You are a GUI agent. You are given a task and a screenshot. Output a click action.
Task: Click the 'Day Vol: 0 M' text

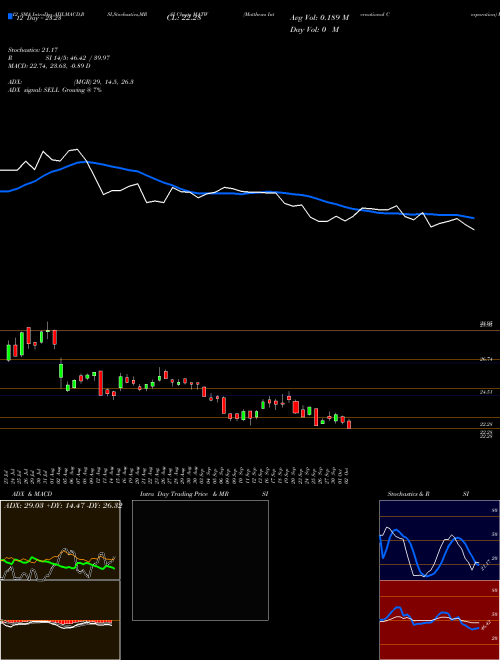[x=314, y=30]
